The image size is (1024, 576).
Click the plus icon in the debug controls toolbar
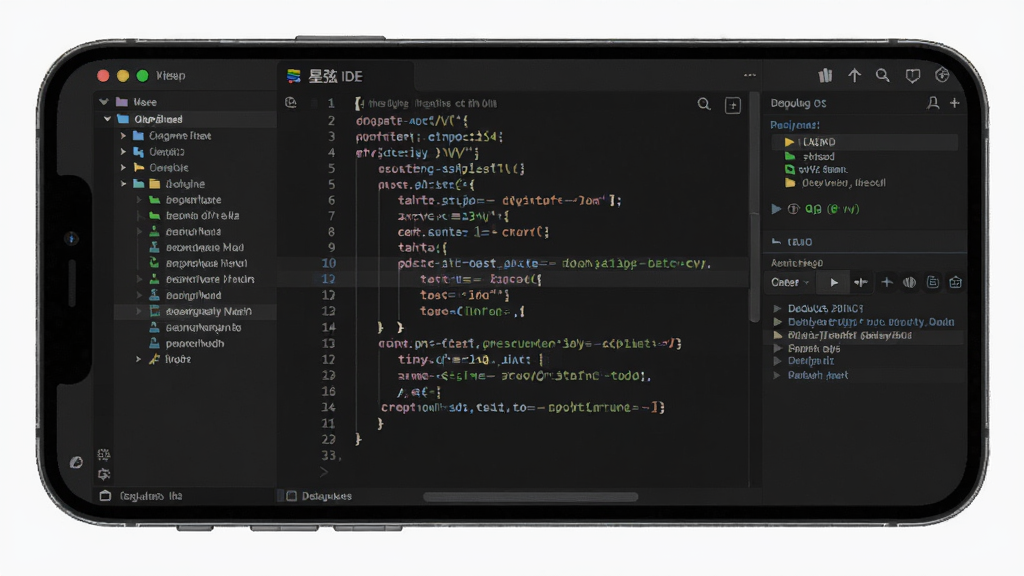pos(886,282)
